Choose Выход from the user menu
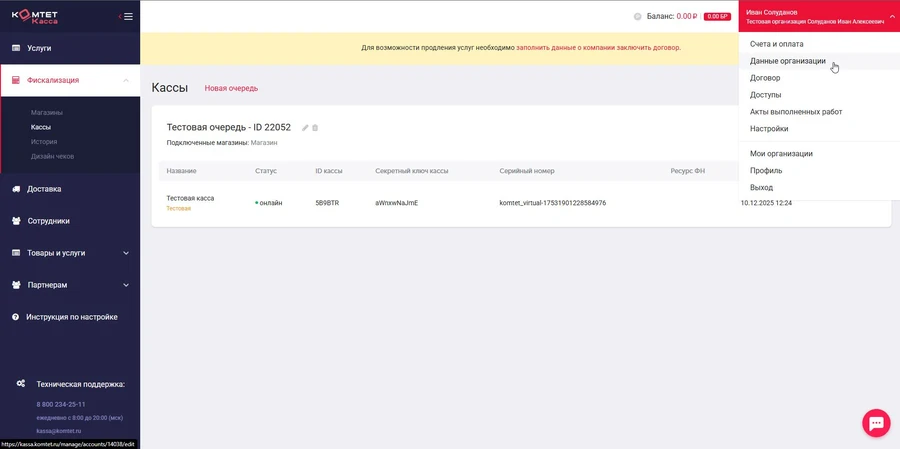This screenshot has width=900, height=449. coord(762,188)
